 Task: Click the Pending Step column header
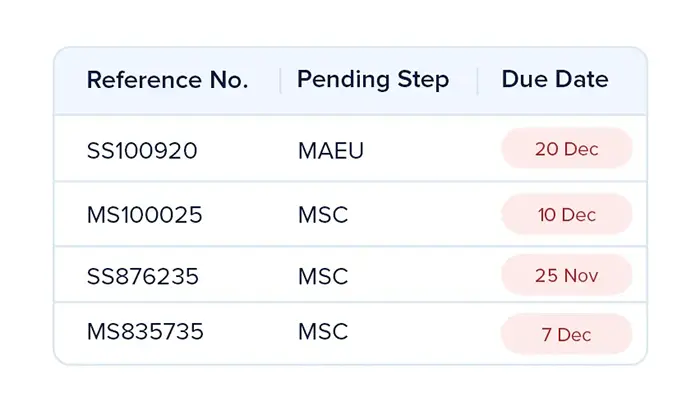373,81
